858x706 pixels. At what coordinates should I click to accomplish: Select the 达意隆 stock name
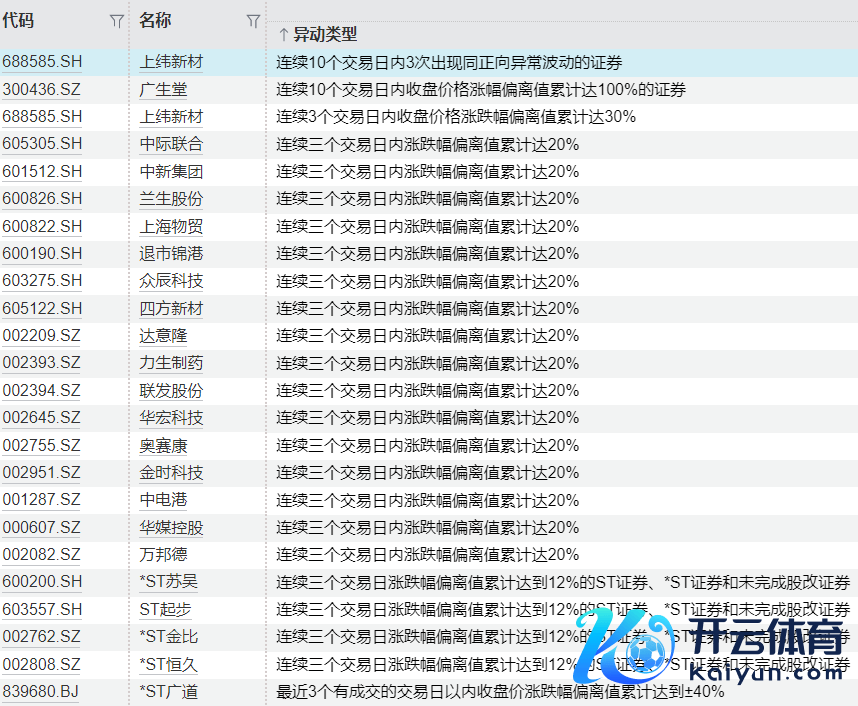click(x=163, y=336)
